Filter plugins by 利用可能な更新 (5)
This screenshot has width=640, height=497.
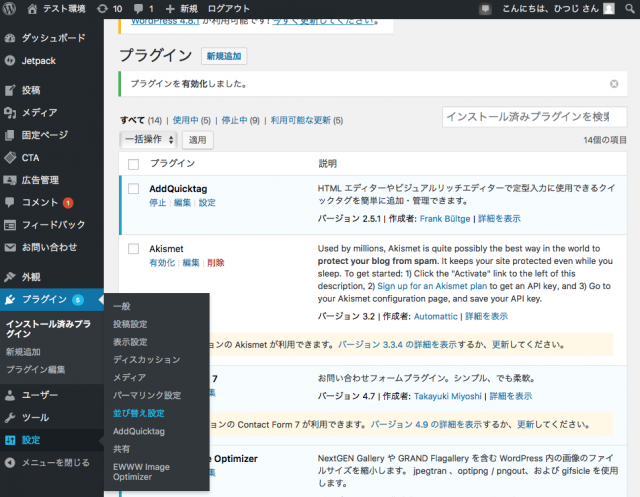[x=307, y=120]
